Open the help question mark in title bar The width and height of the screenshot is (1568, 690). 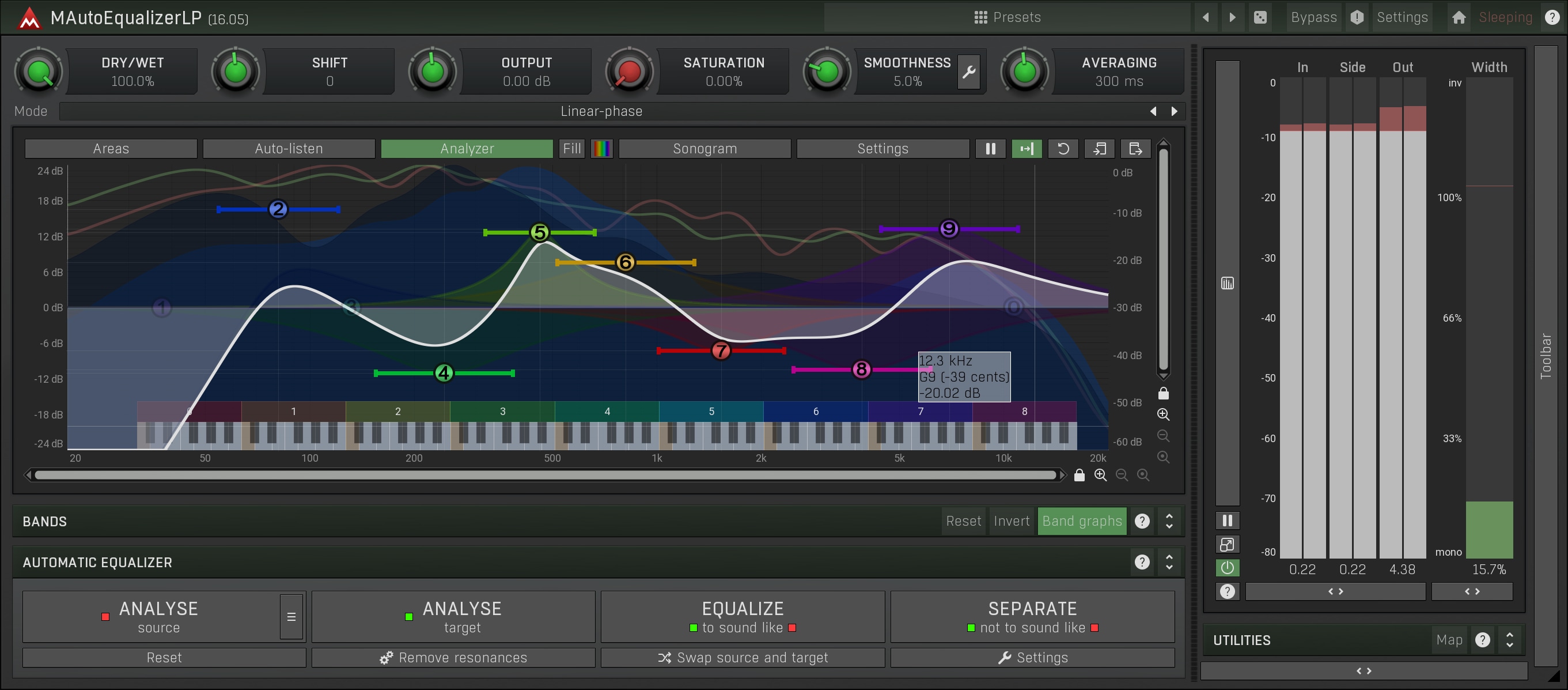click(x=1551, y=18)
